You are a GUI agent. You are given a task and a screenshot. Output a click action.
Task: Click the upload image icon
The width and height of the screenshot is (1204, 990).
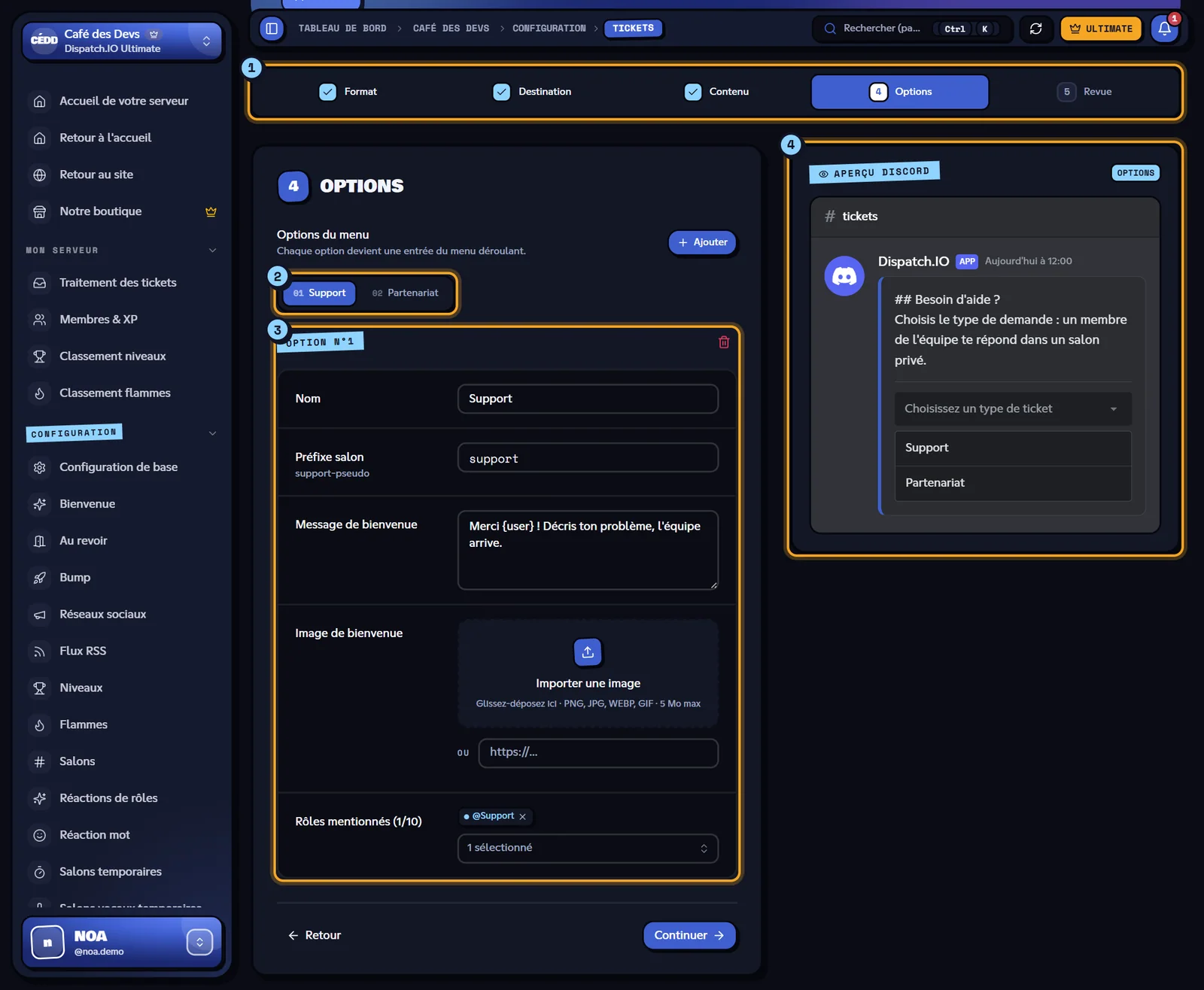click(588, 652)
